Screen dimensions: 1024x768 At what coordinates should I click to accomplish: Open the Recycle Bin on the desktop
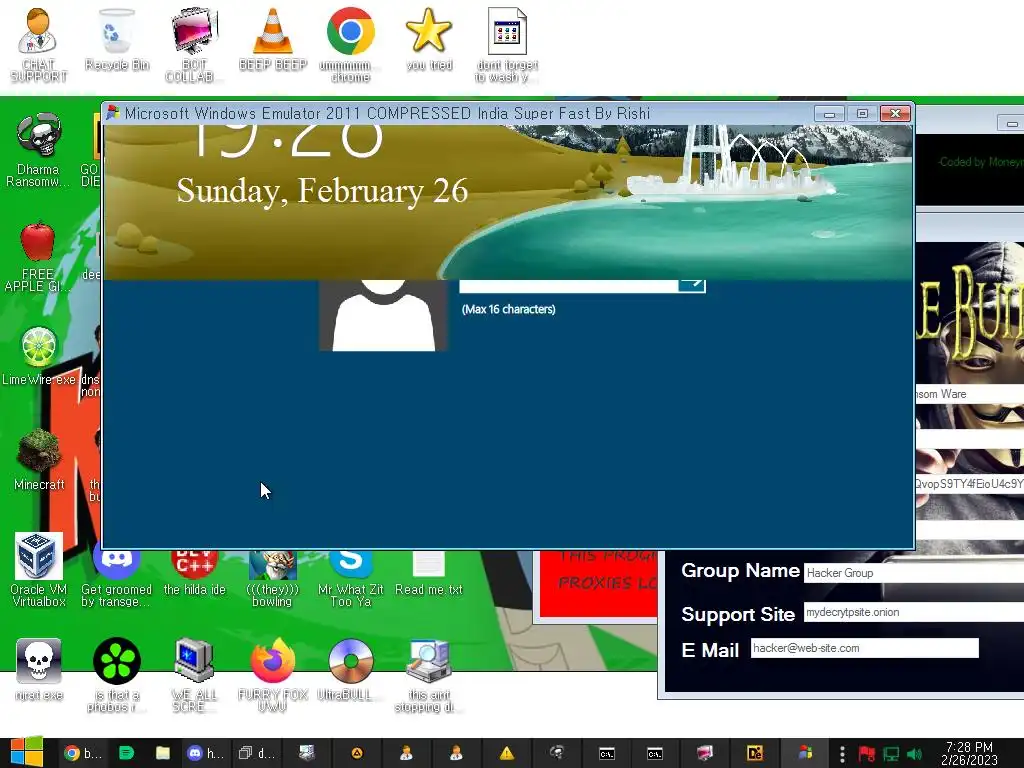[x=117, y=39]
